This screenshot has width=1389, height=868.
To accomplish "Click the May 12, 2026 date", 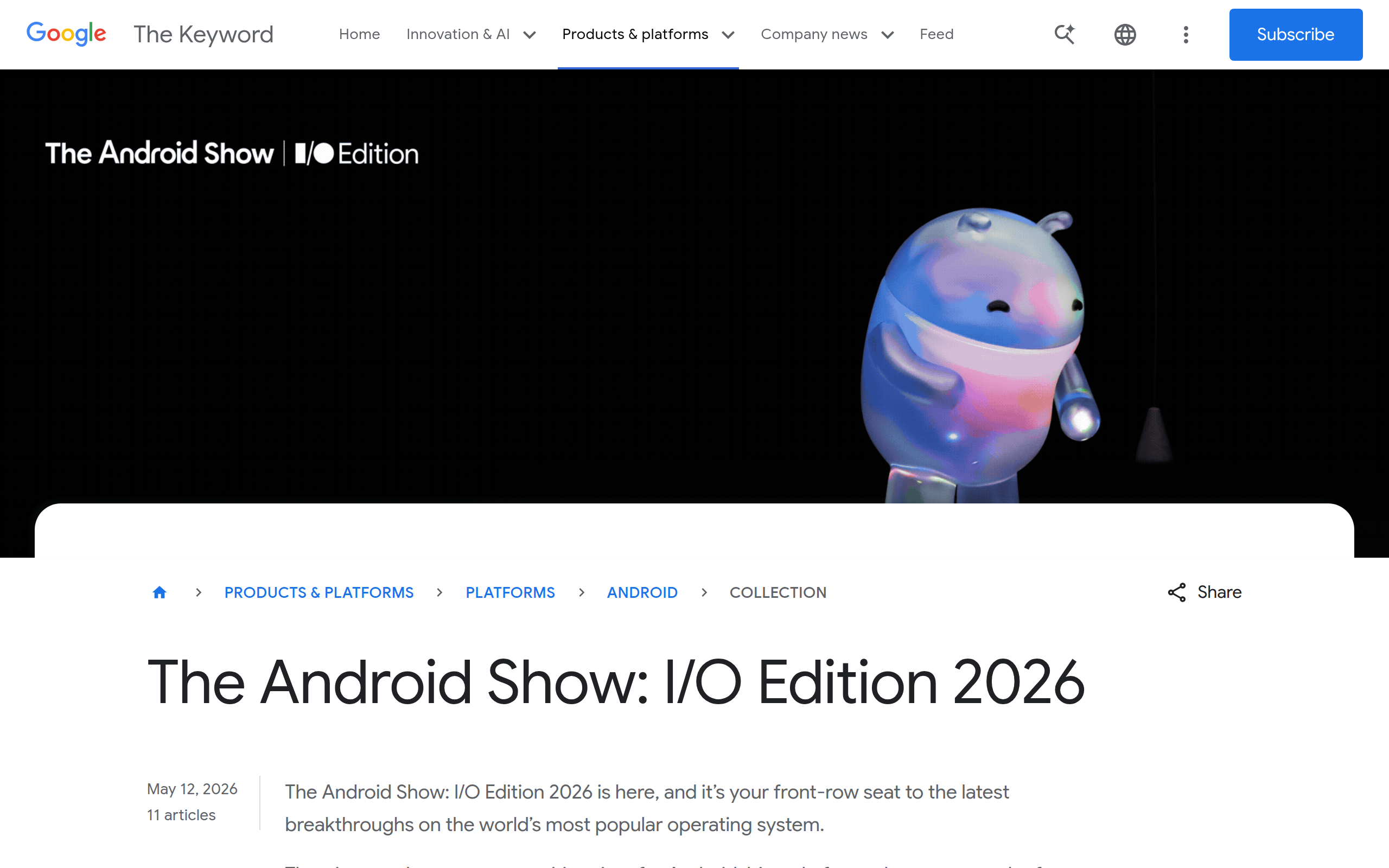I will 192,789.
